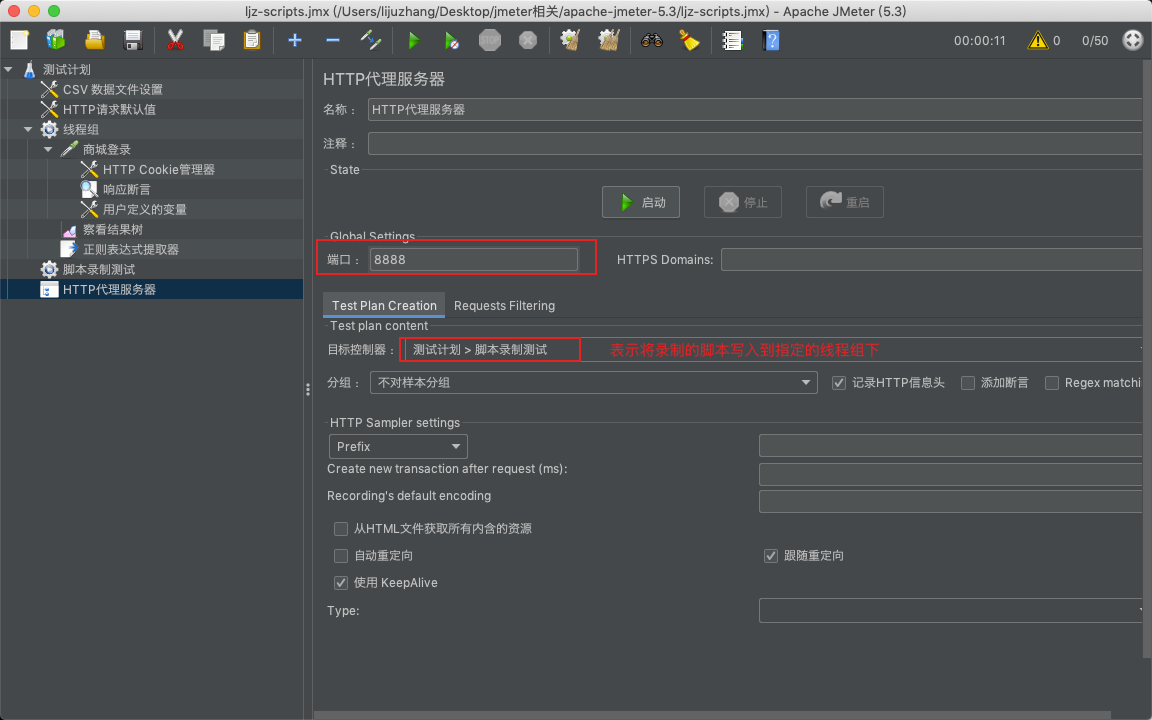Click the Cut scissors icon
This screenshot has width=1152, height=720.
point(175,40)
